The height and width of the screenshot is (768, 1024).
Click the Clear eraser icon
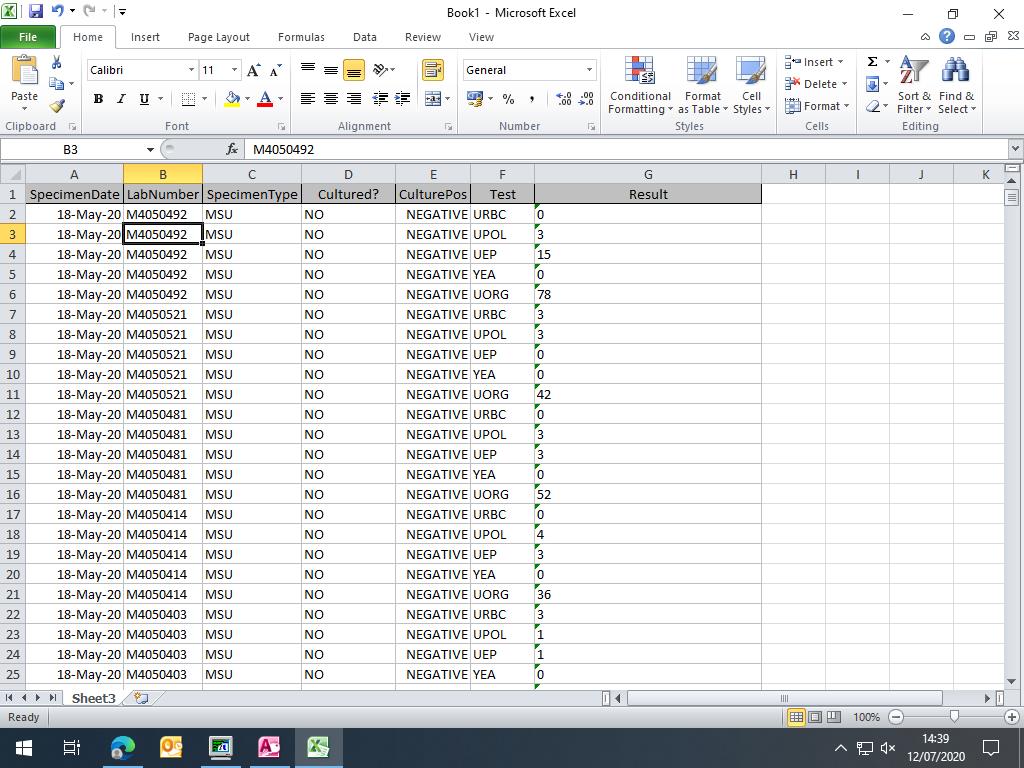[872, 106]
